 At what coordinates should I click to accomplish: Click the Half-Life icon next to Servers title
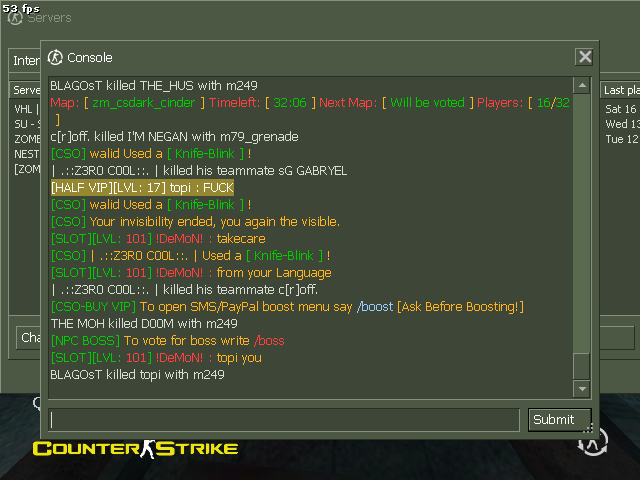tap(15, 18)
